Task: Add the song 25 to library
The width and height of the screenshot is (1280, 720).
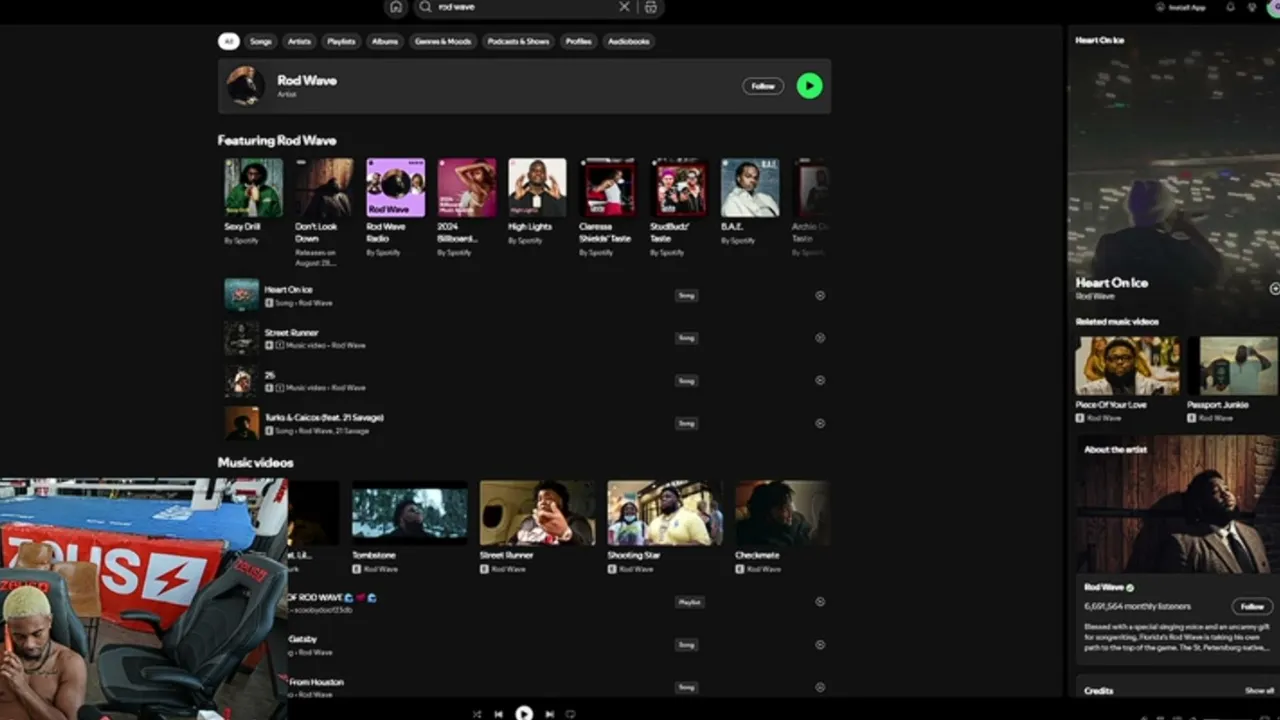Action: [x=820, y=381]
